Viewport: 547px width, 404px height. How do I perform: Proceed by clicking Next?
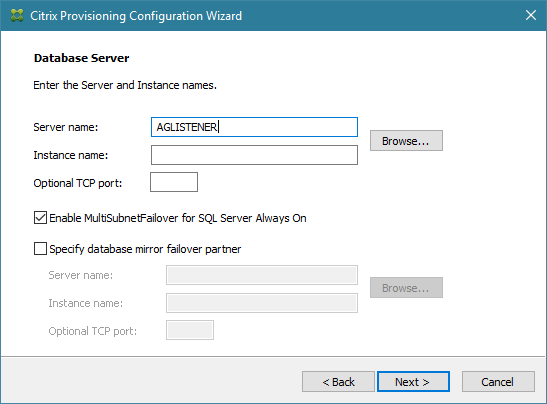(x=413, y=382)
